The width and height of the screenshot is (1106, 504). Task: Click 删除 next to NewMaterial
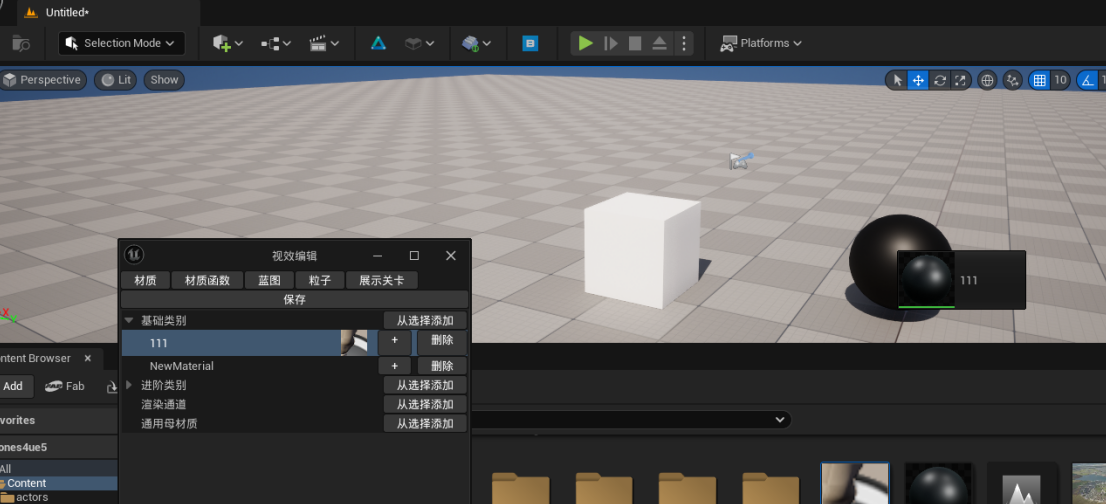tap(442, 366)
